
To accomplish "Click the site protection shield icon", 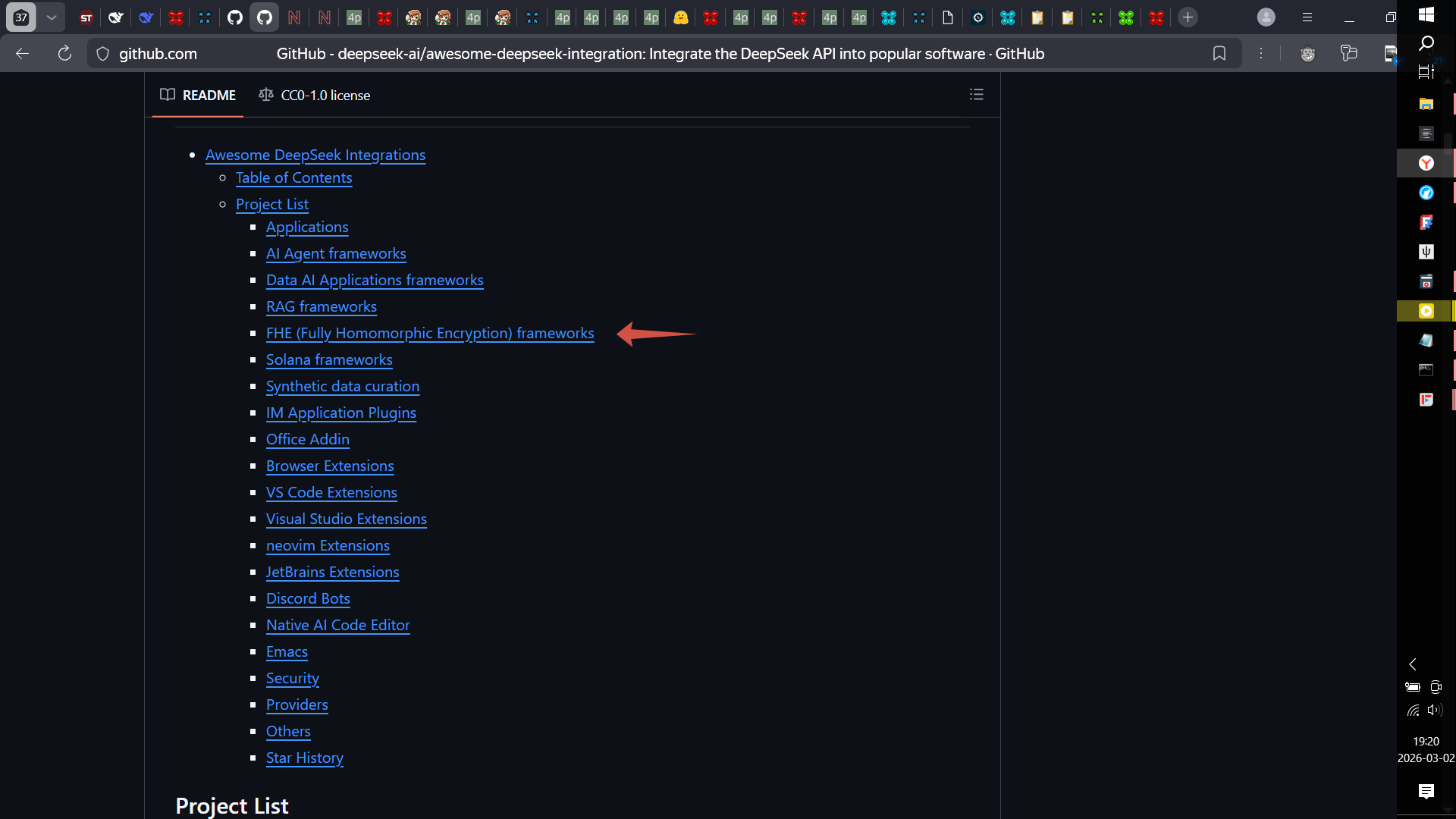I will tap(103, 54).
